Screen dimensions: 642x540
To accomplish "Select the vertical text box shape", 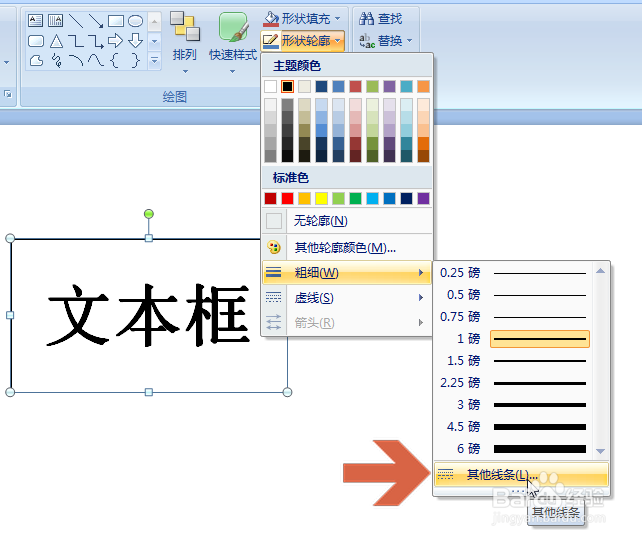I will coord(55,20).
